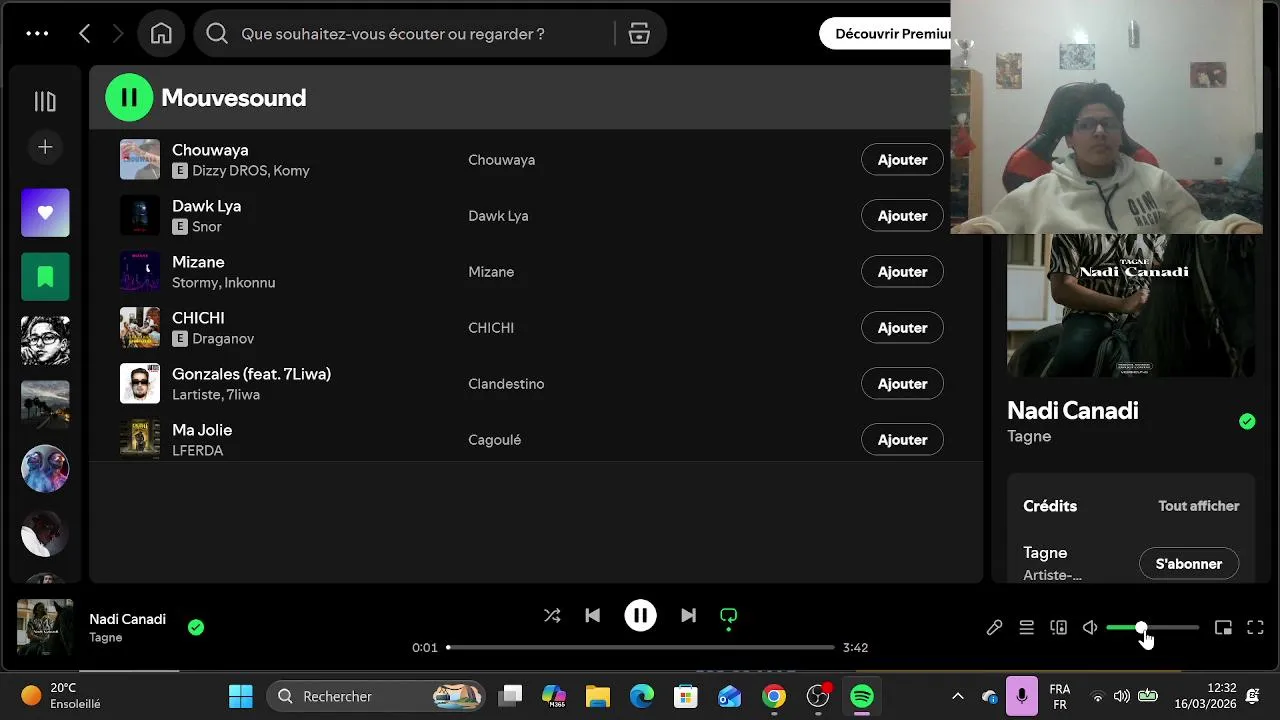1280x720 pixels.
Task: Open Liked Songs heart tile
Action: (x=45, y=213)
